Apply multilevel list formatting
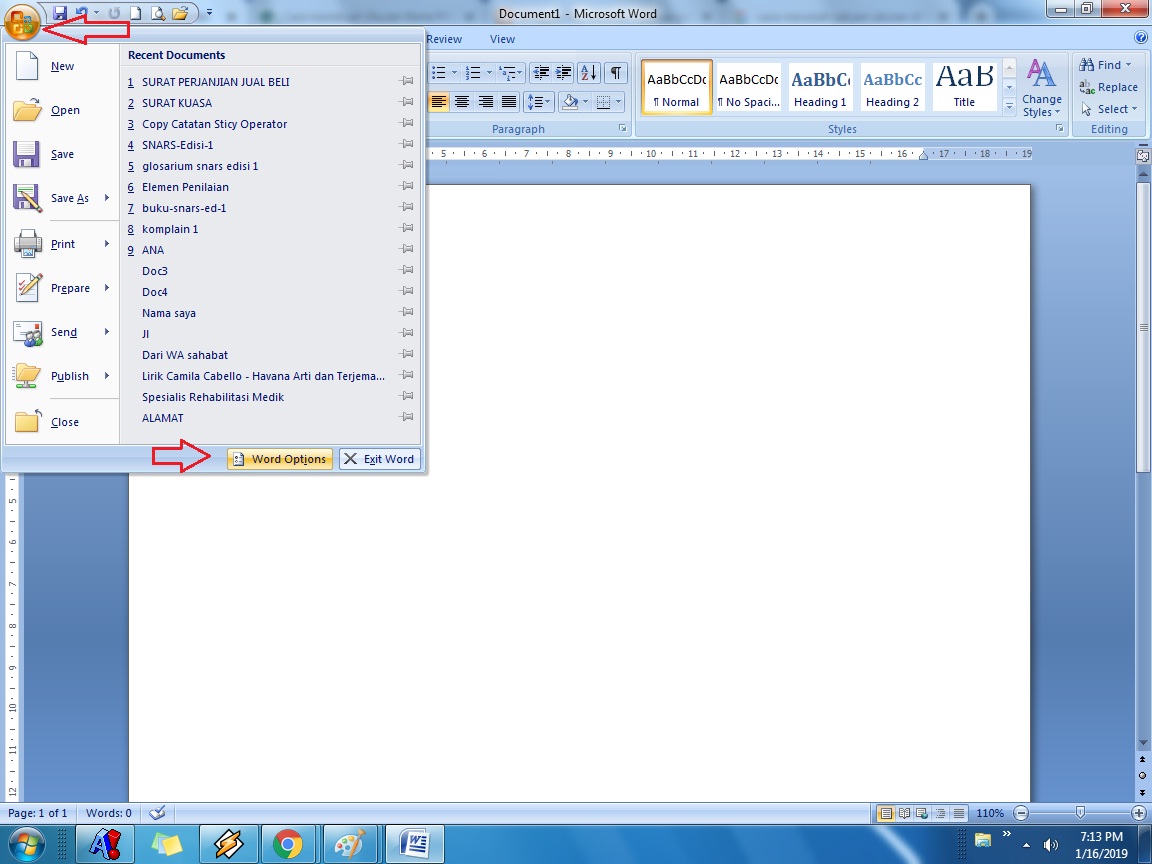1152x864 pixels. point(507,73)
